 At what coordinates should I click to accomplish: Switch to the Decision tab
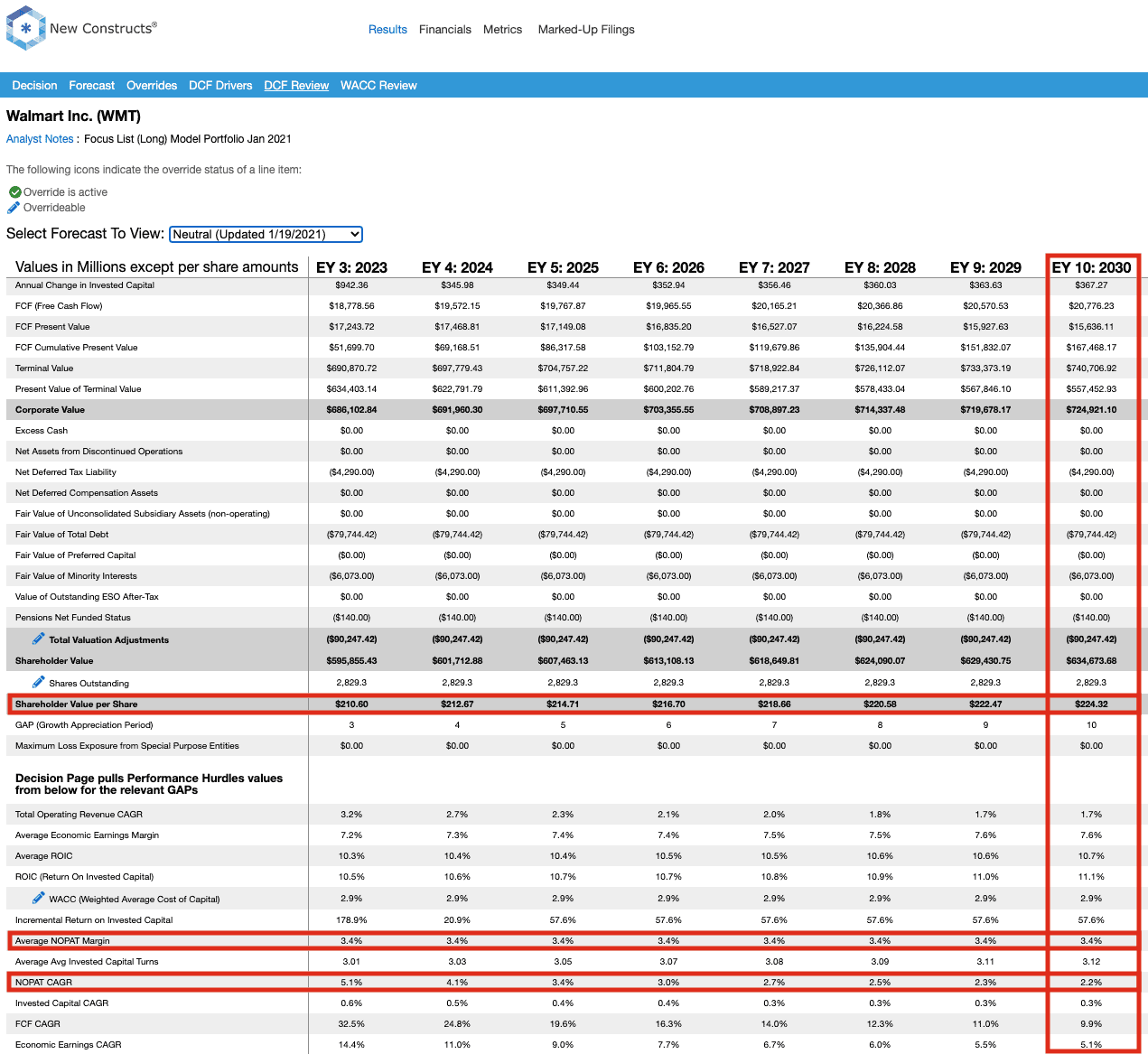click(34, 86)
